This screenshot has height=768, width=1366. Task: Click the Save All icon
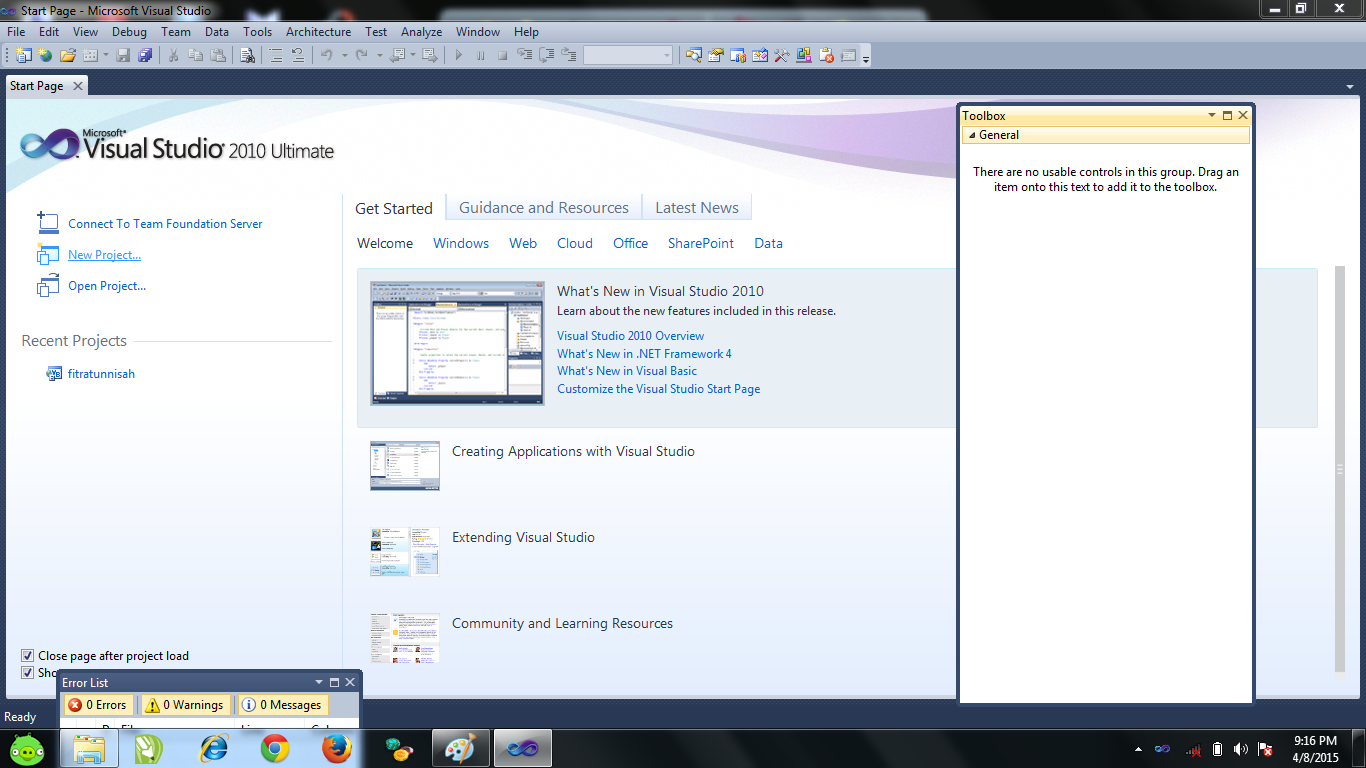pos(145,55)
